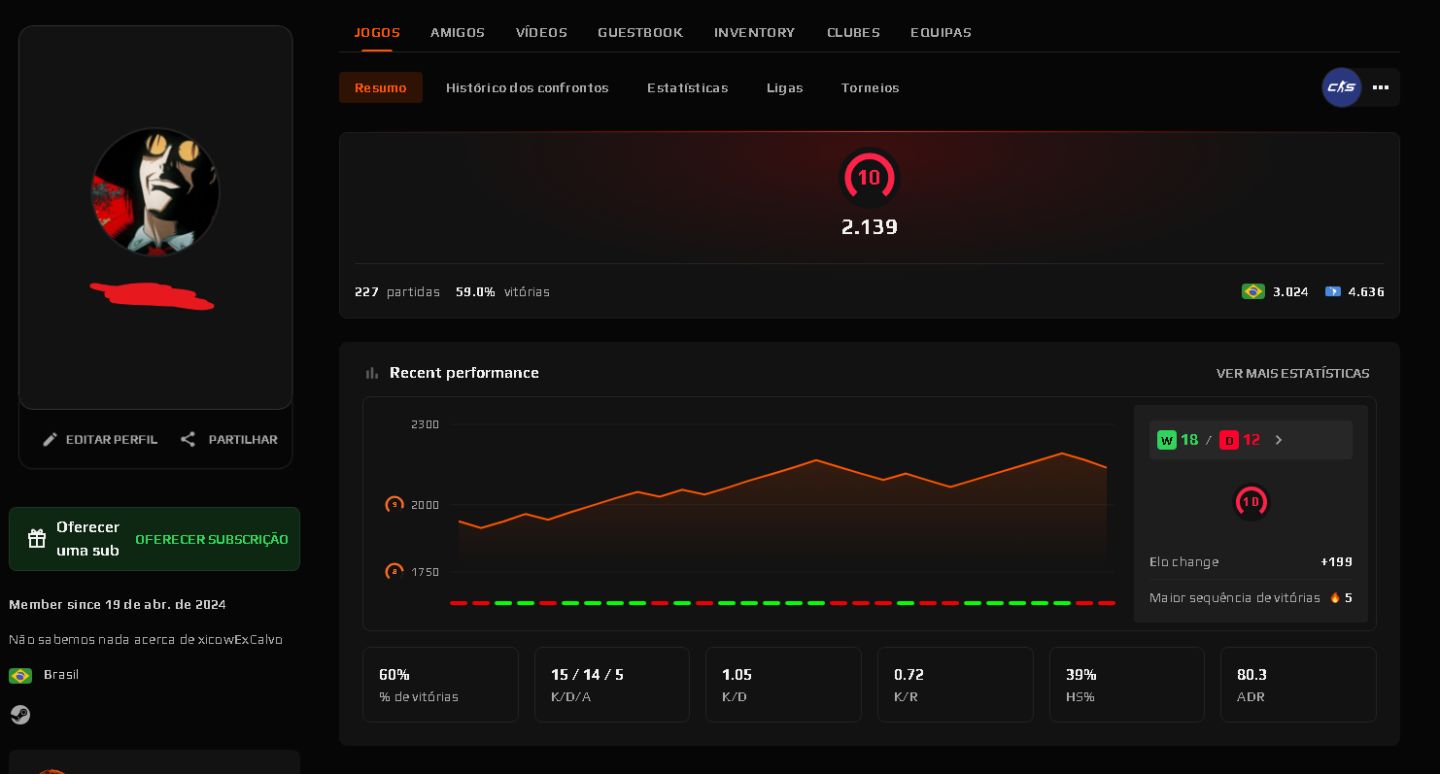Image resolution: width=1440 pixels, height=774 pixels.
Task: Open the AMIGOS tab
Action: click(457, 32)
